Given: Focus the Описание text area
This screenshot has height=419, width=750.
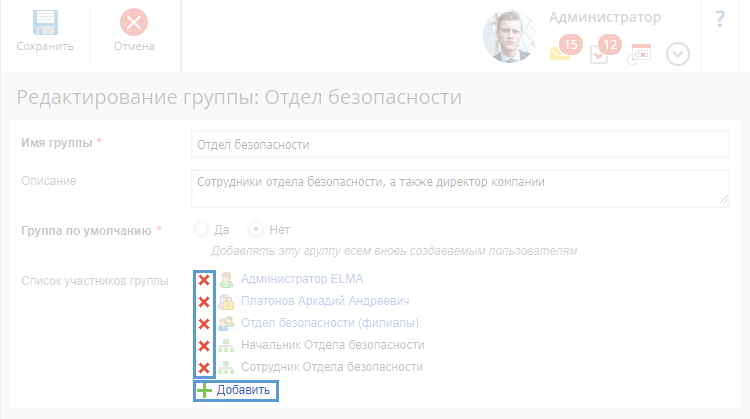Looking at the screenshot, I should point(460,188).
